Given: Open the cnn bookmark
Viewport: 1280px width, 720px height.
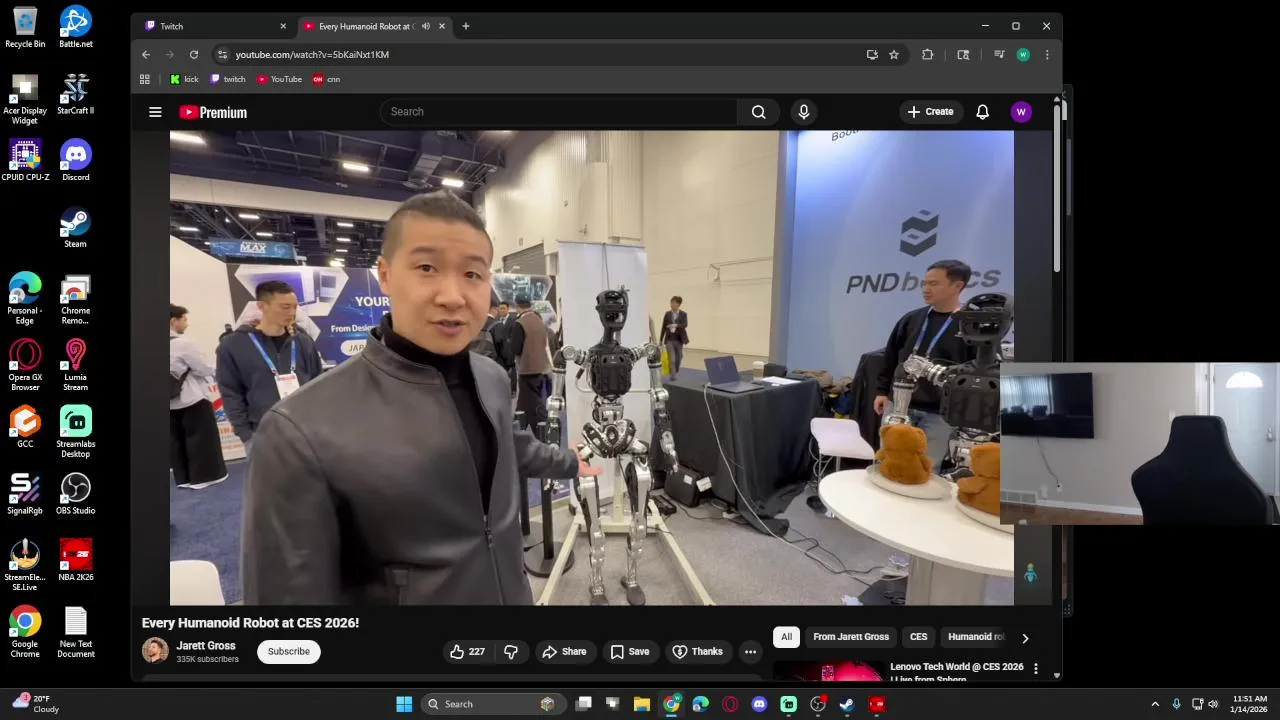Looking at the screenshot, I should click(x=326, y=79).
